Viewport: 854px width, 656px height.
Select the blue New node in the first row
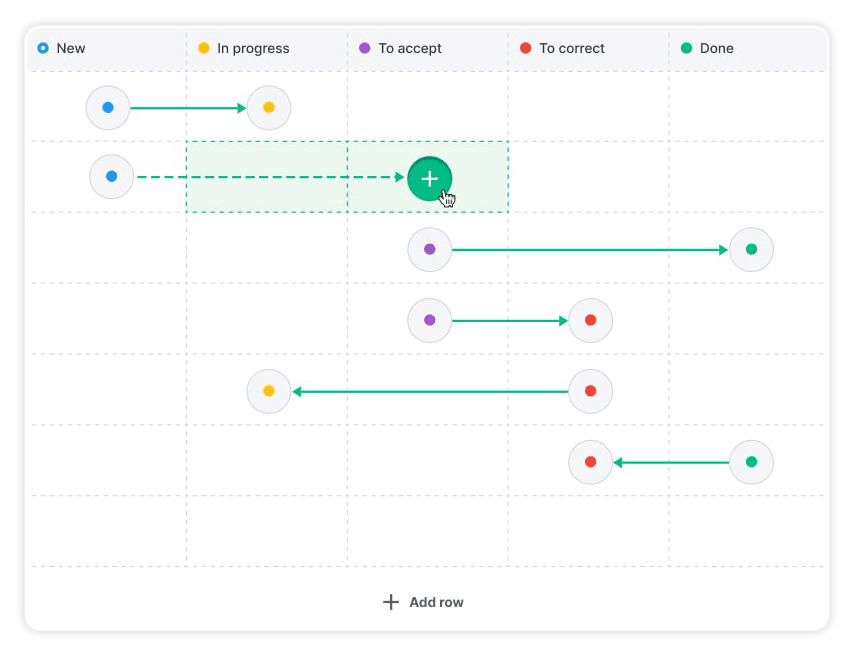[x=108, y=108]
